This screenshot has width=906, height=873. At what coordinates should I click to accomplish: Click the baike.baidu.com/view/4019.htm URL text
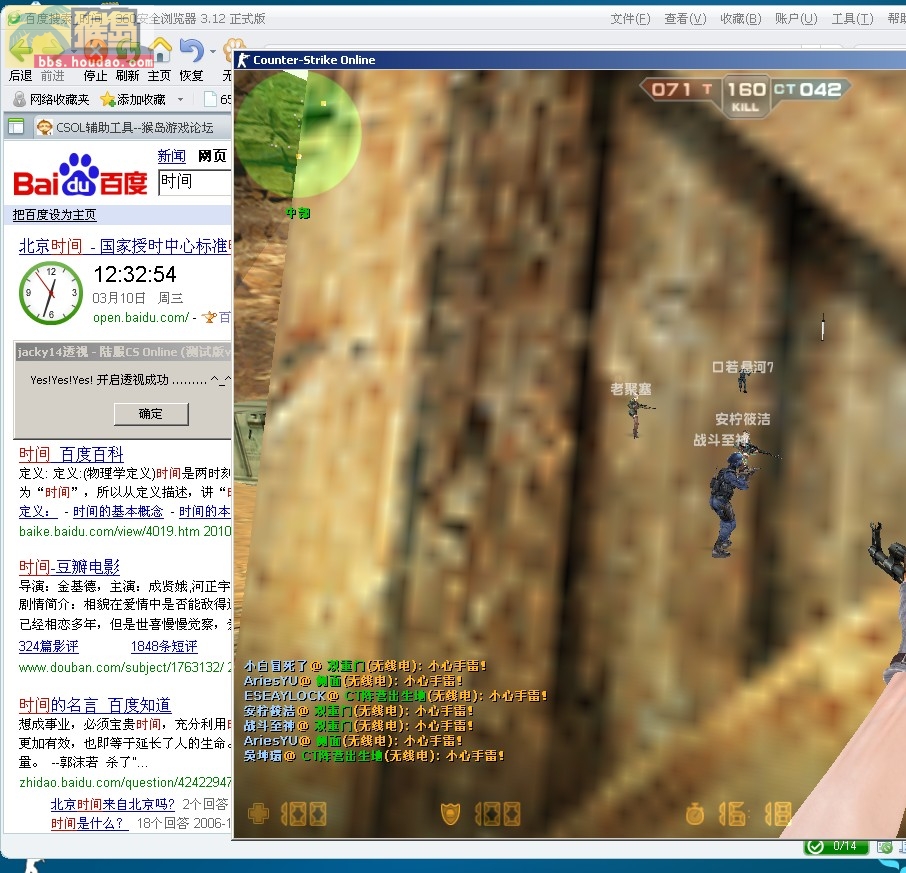pos(110,531)
